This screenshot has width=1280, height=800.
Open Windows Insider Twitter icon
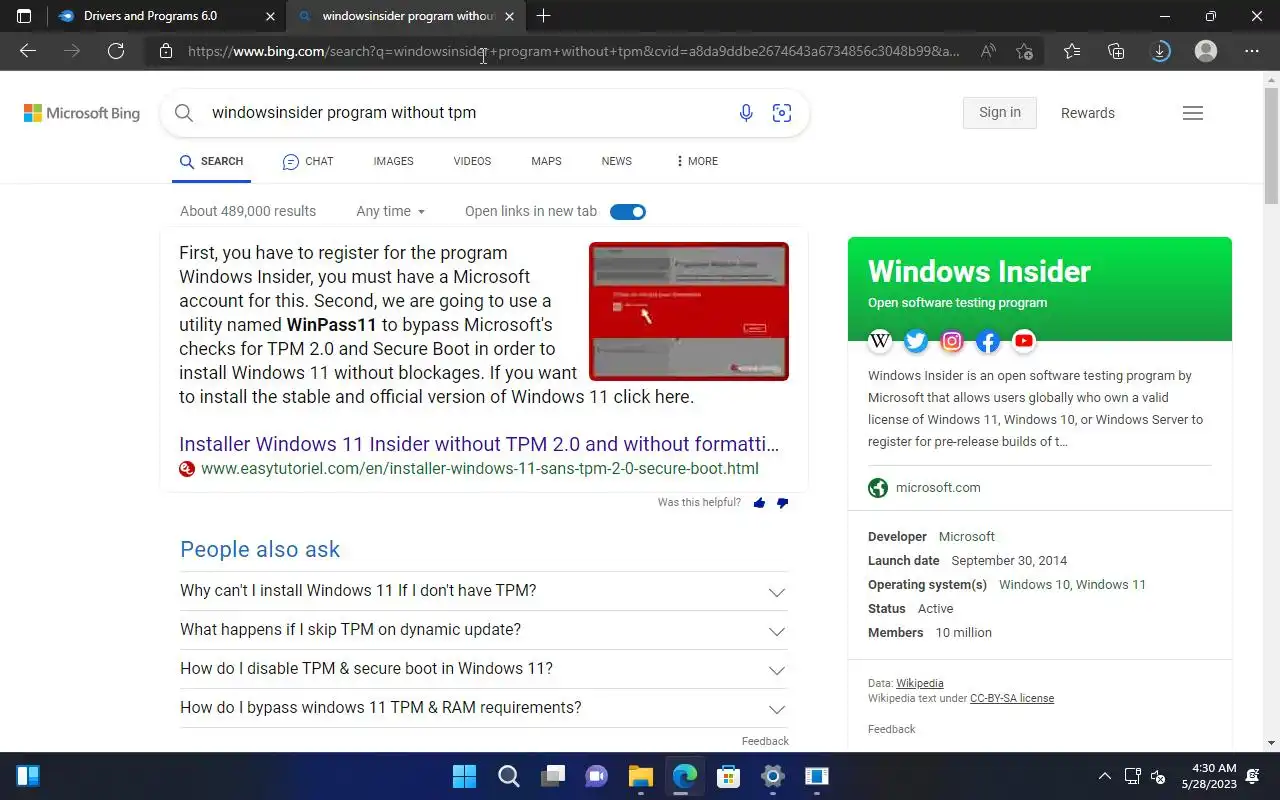916,341
